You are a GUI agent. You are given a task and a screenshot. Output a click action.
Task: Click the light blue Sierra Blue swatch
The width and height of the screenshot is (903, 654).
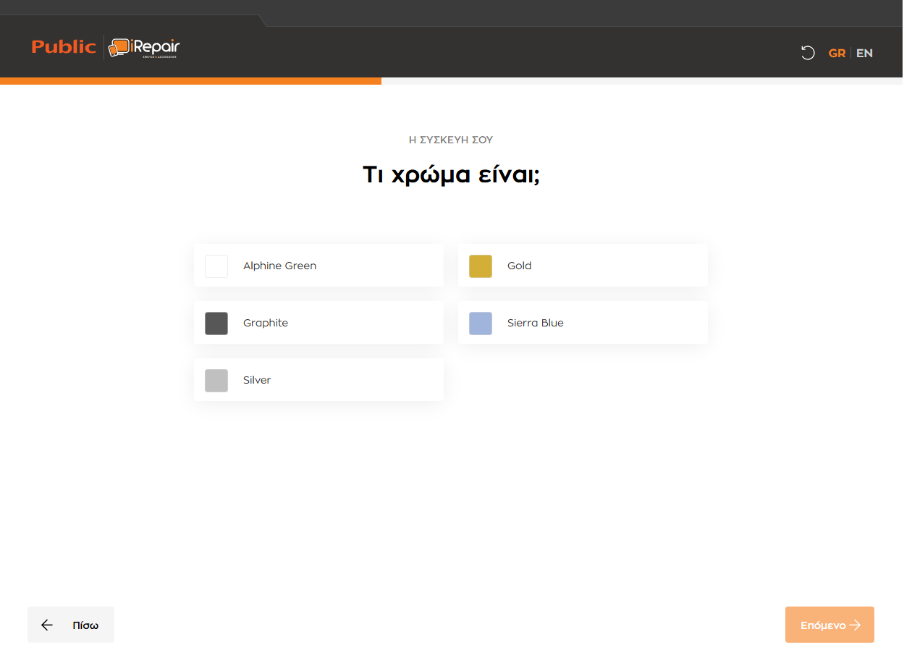pyautogui.click(x=480, y=323)
